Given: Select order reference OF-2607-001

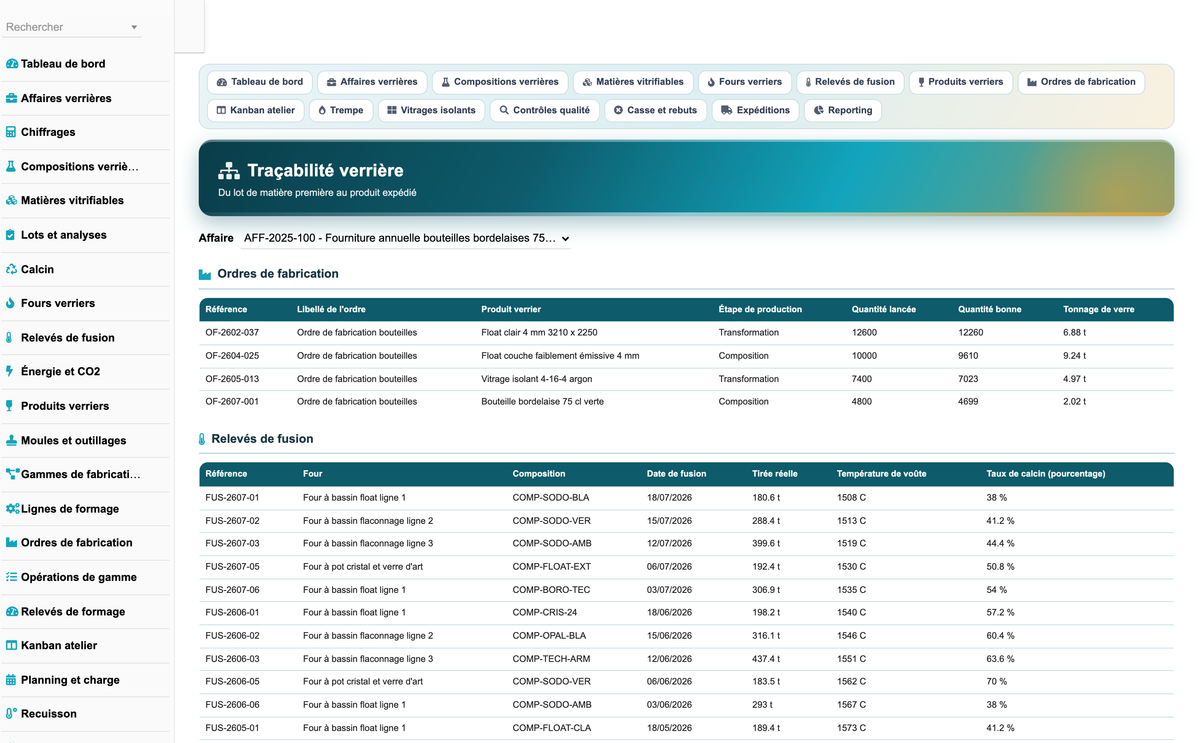Looking at the screenshot, I should tap(232, 402).
